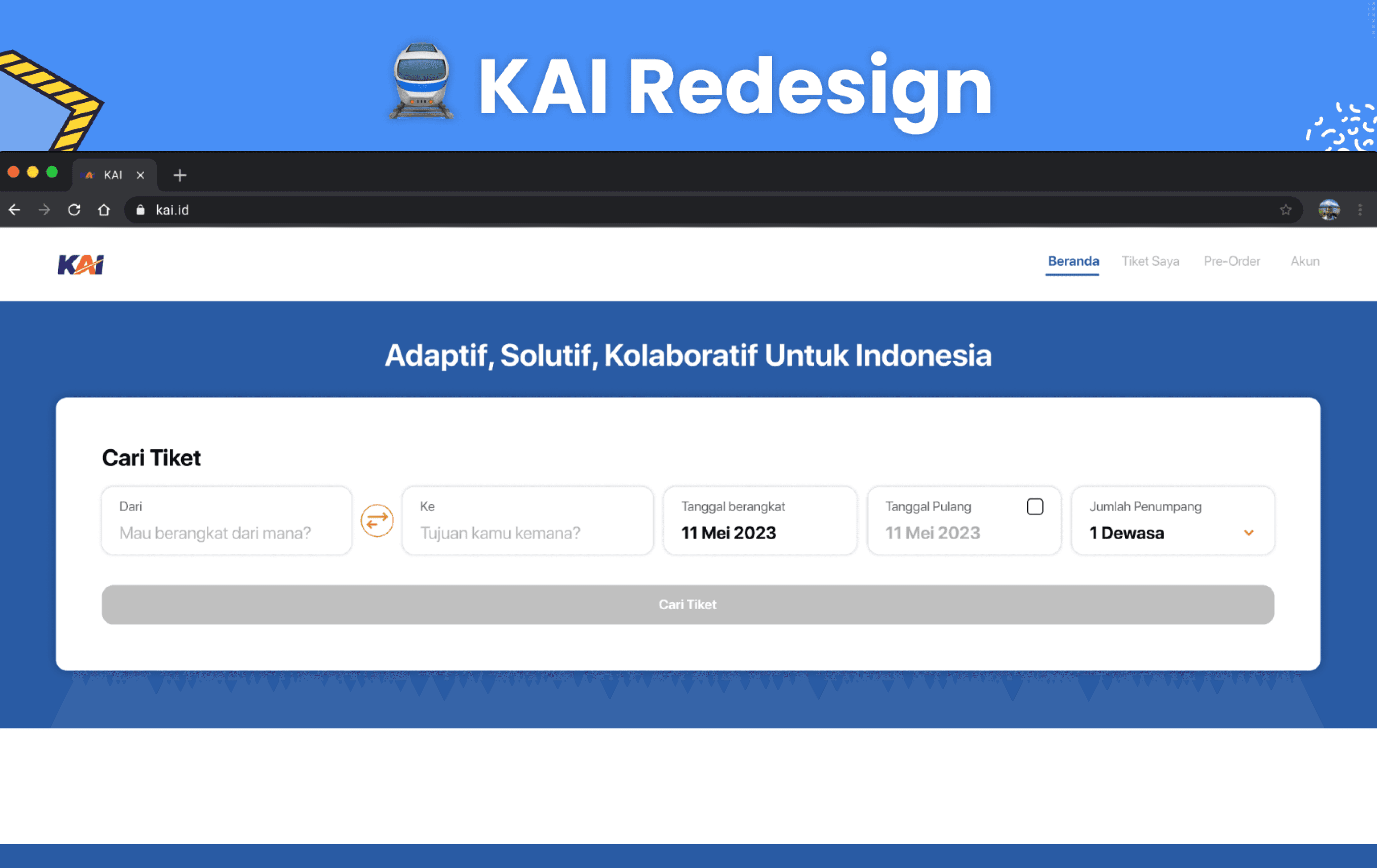Bookmark page with star icon
Screen dimensions: 1377x868
(x=1286, y=210)
